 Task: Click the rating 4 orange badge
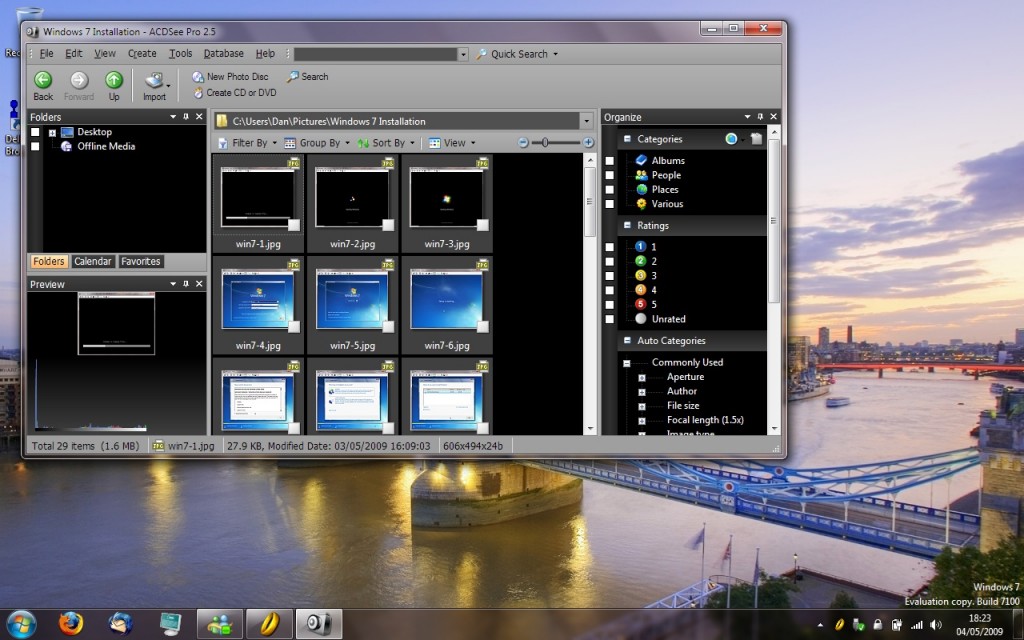(x=641, y=290)
